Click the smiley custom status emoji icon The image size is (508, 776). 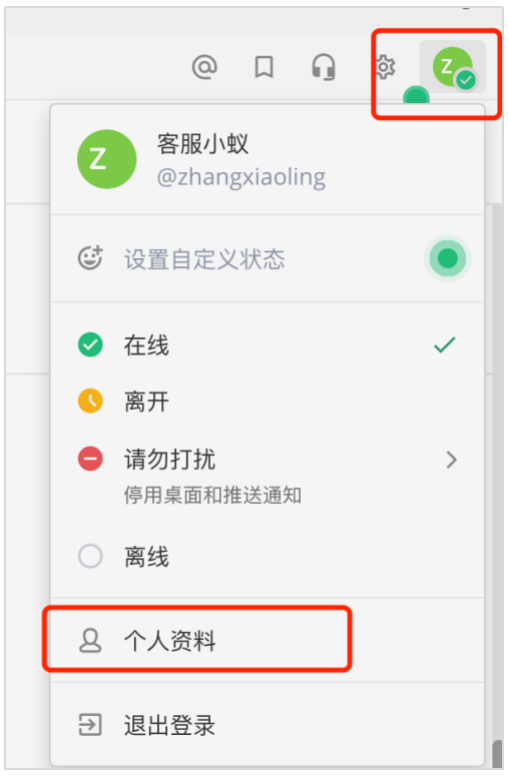tap(91, 258)
